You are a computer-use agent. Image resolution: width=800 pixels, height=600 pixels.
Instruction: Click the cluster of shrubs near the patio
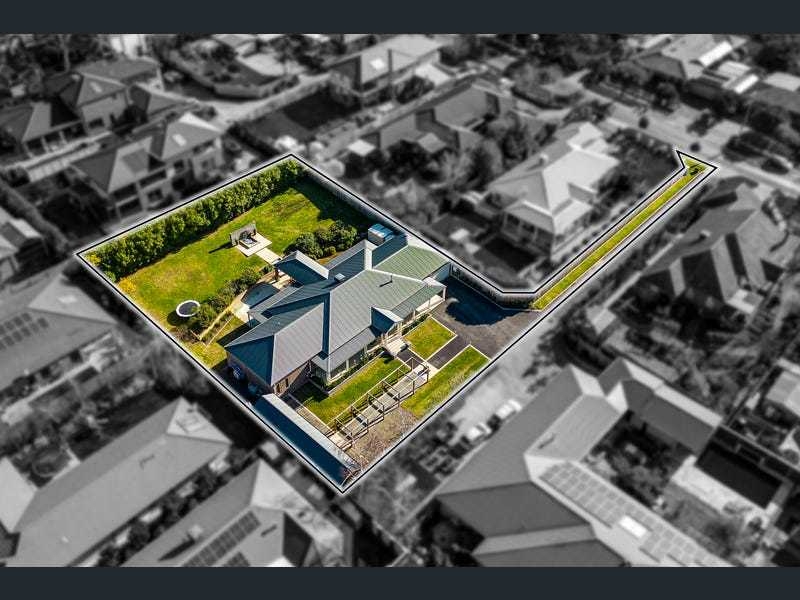pos(325,240)
